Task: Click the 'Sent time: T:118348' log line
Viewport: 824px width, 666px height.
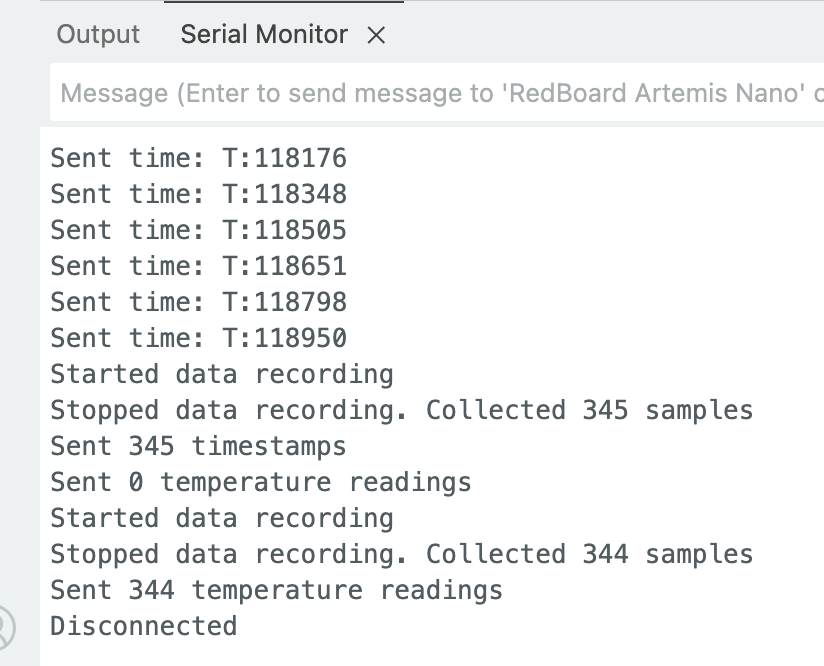Action: (x=198, y=194)
